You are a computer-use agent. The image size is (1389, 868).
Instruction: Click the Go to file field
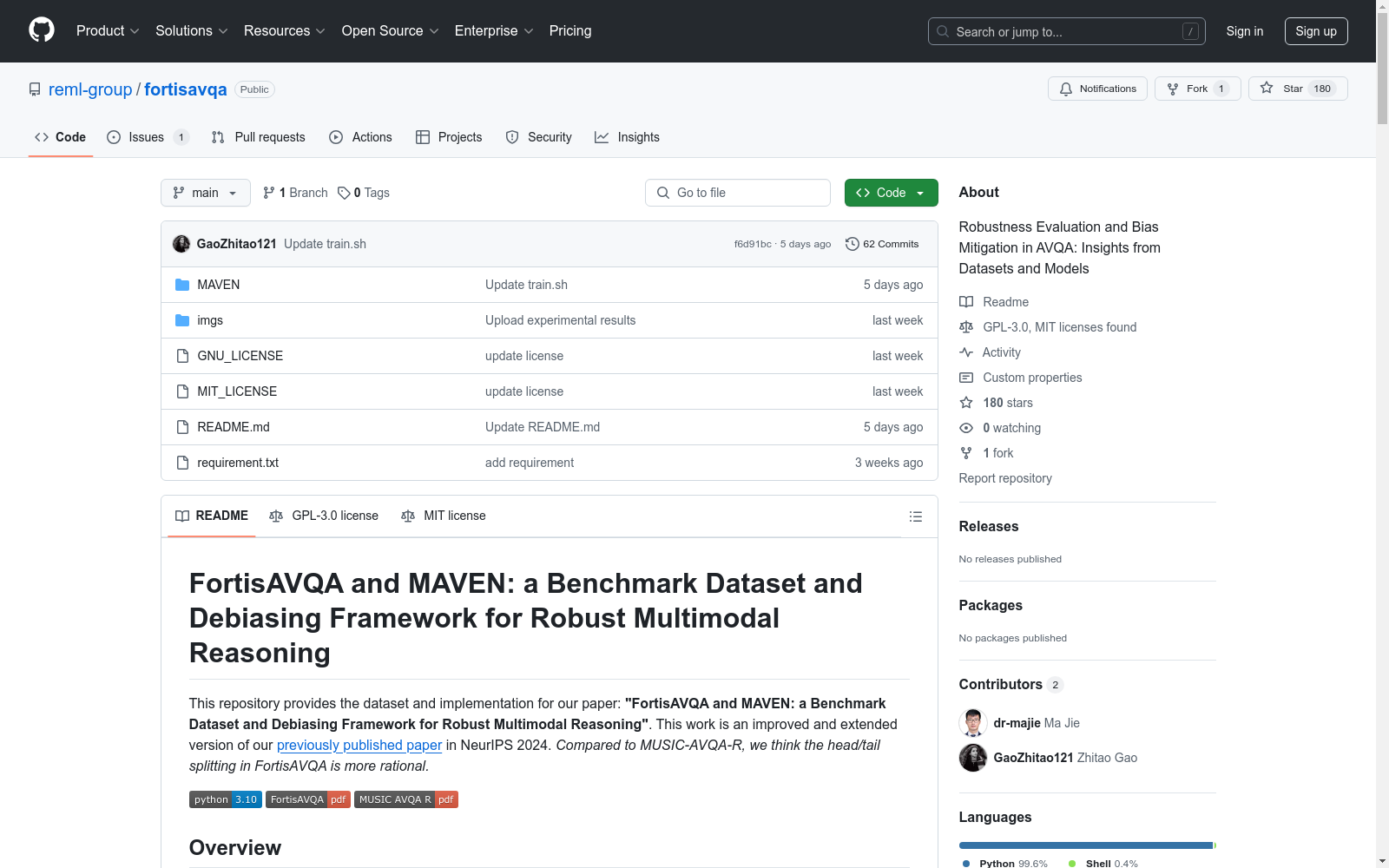click(738, 193)
